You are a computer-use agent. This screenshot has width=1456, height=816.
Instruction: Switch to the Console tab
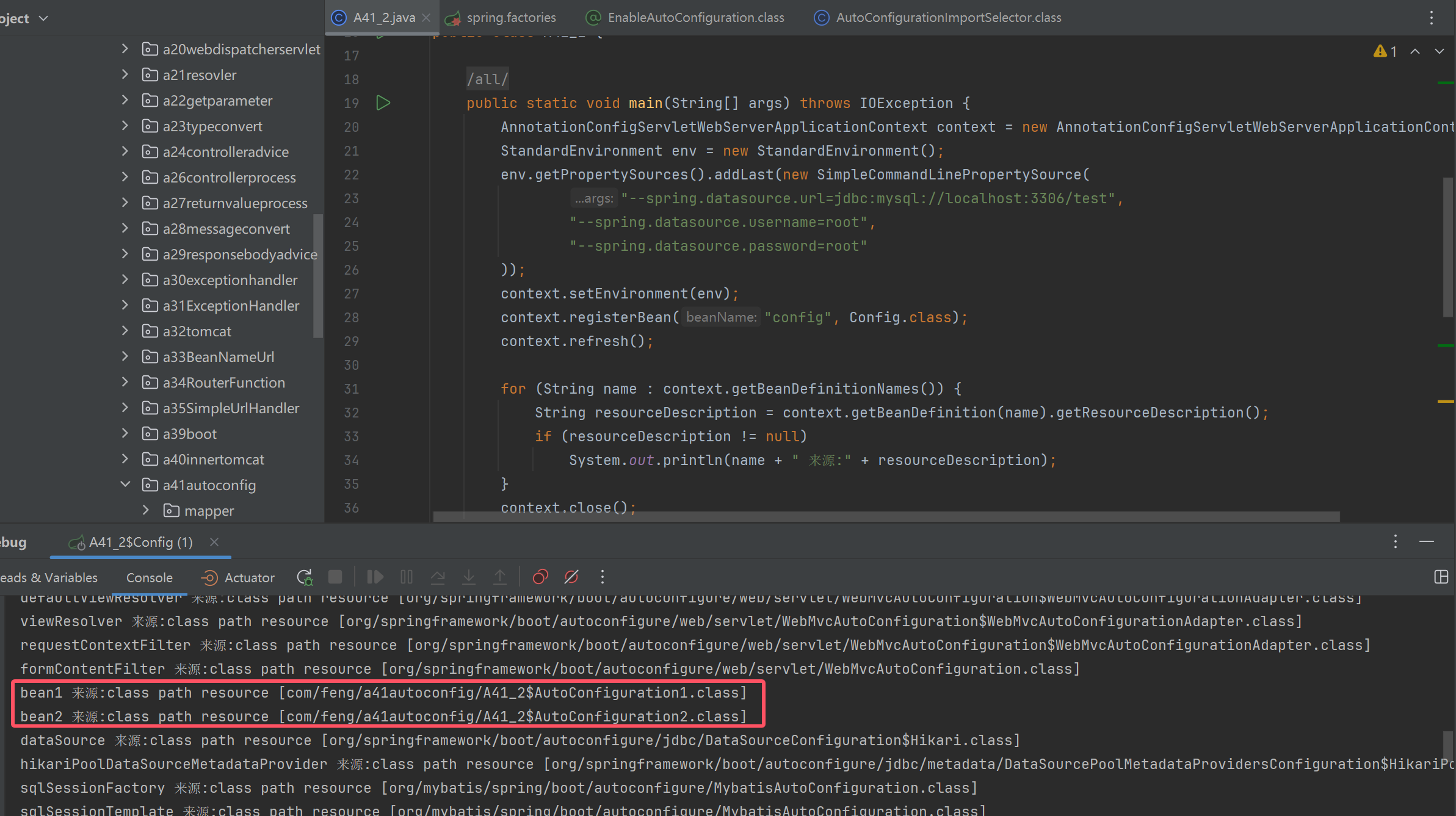coord(150,577)
